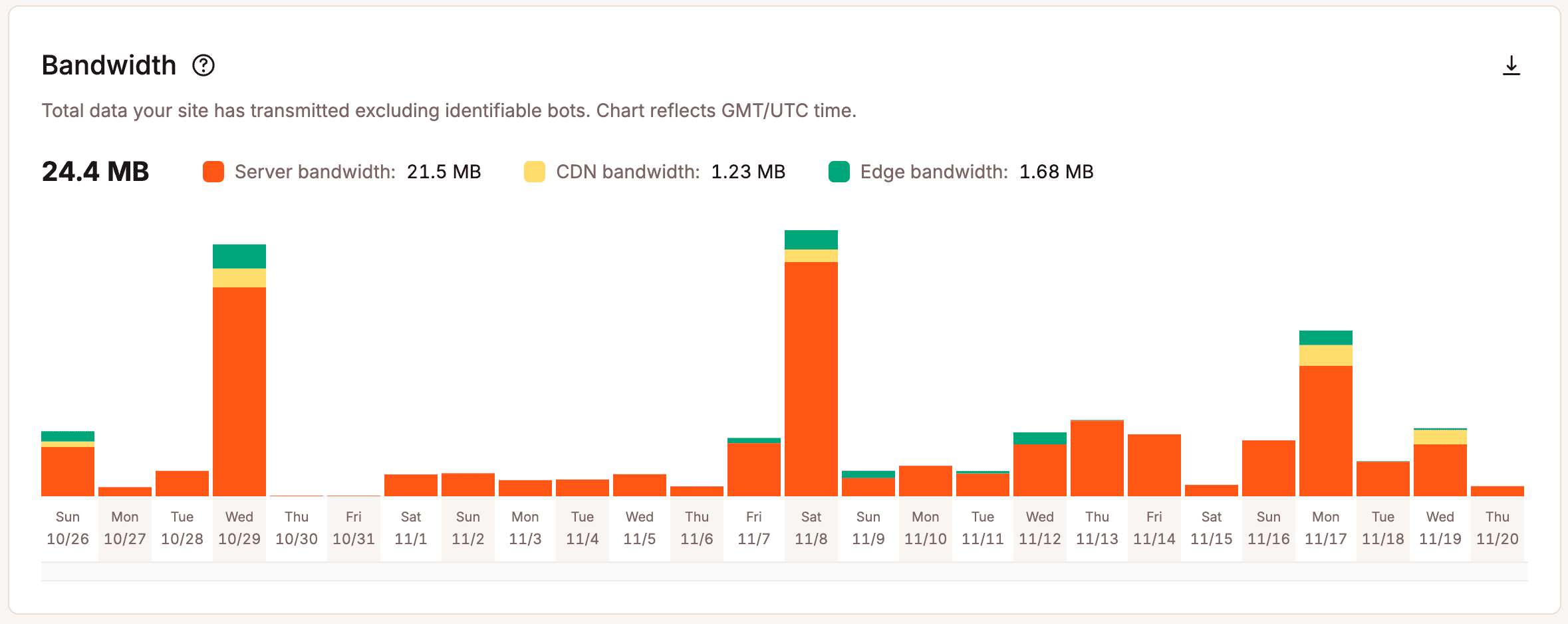Click the Bandwidth heading text

click(x=108, y=65)
